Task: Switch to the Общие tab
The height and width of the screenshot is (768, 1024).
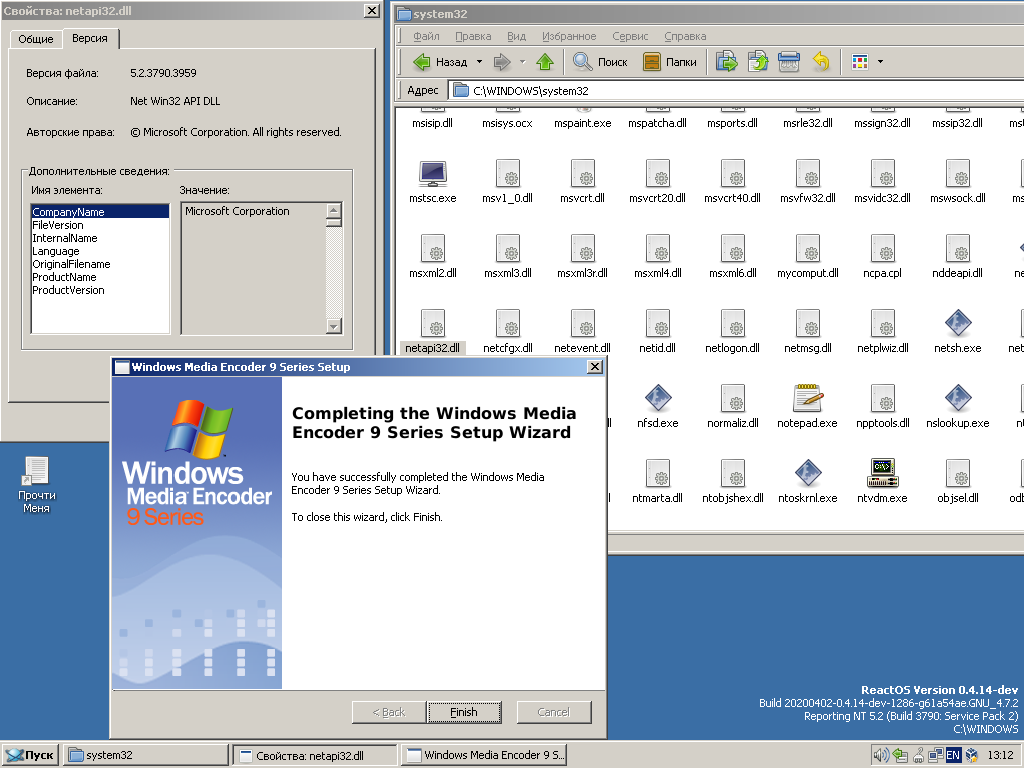Action: 36,39
